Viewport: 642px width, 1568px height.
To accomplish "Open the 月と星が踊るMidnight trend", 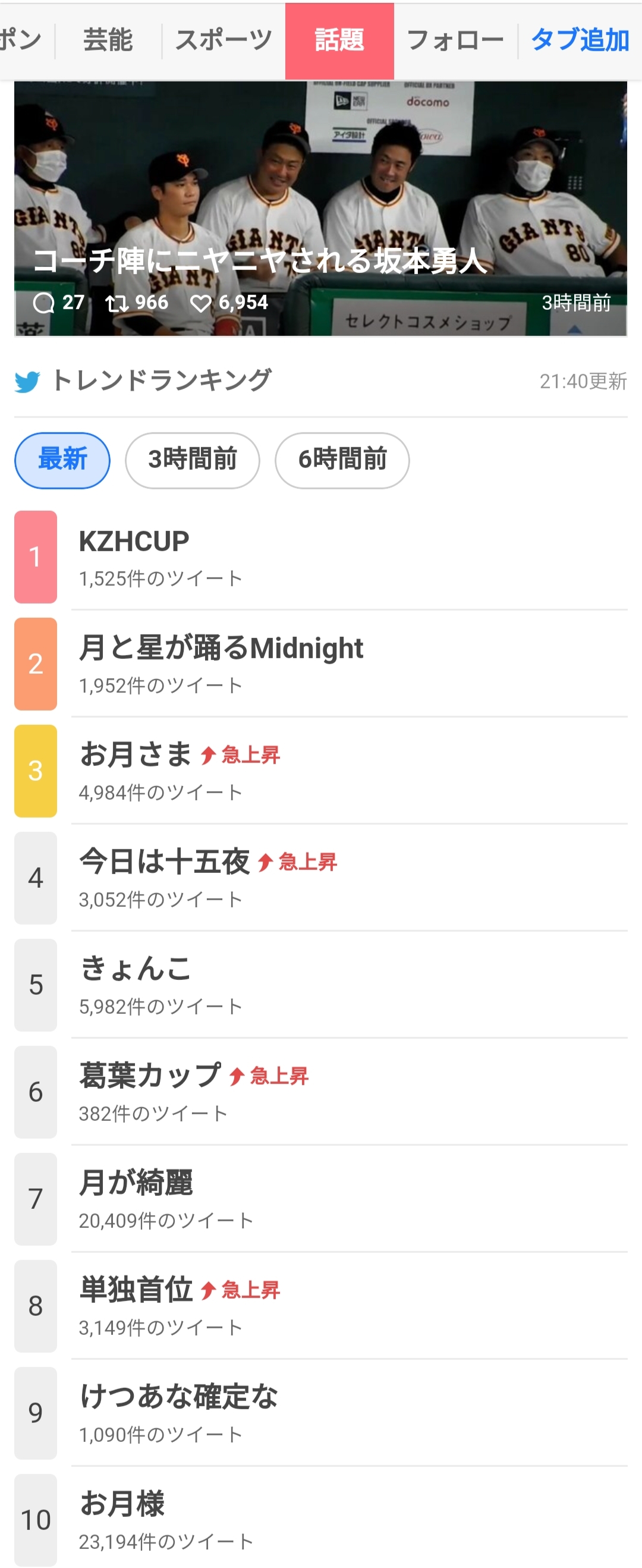I will (221, 648).
